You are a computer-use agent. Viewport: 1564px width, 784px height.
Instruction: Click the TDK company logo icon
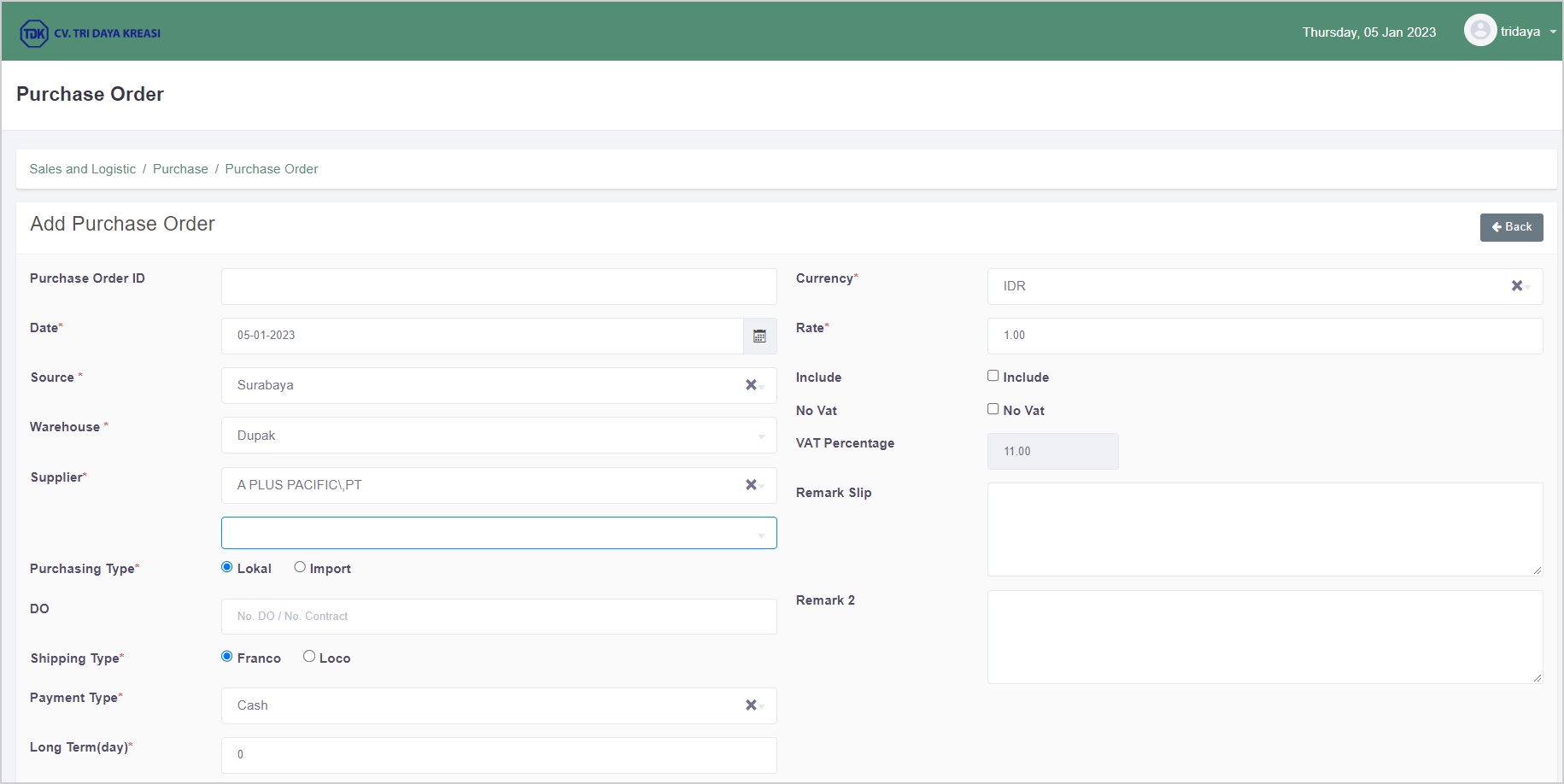(x=34, y=33)
